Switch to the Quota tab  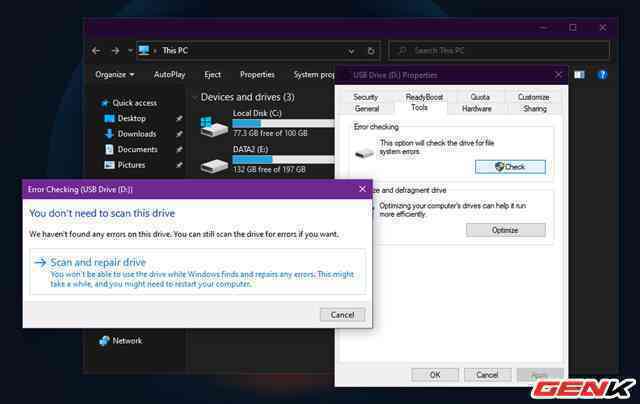480,97
